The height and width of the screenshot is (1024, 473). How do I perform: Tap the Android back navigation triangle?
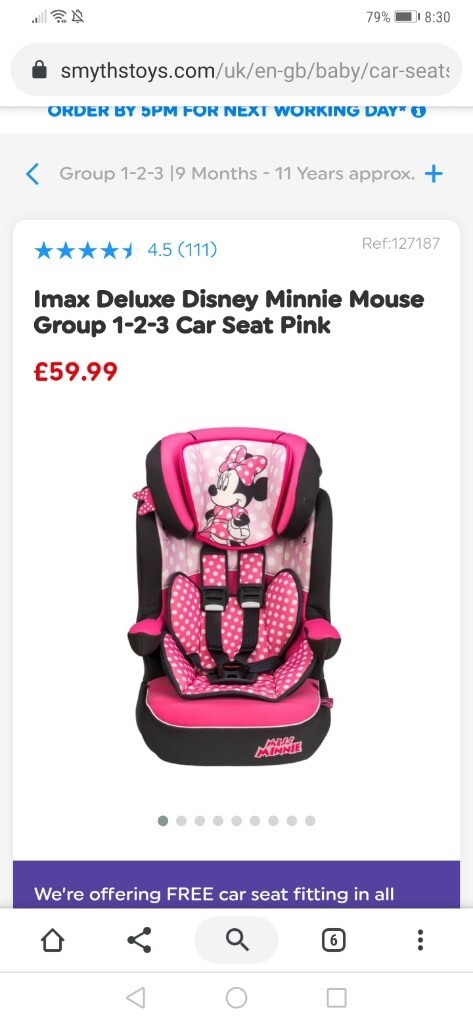click(x=135, y=997)
